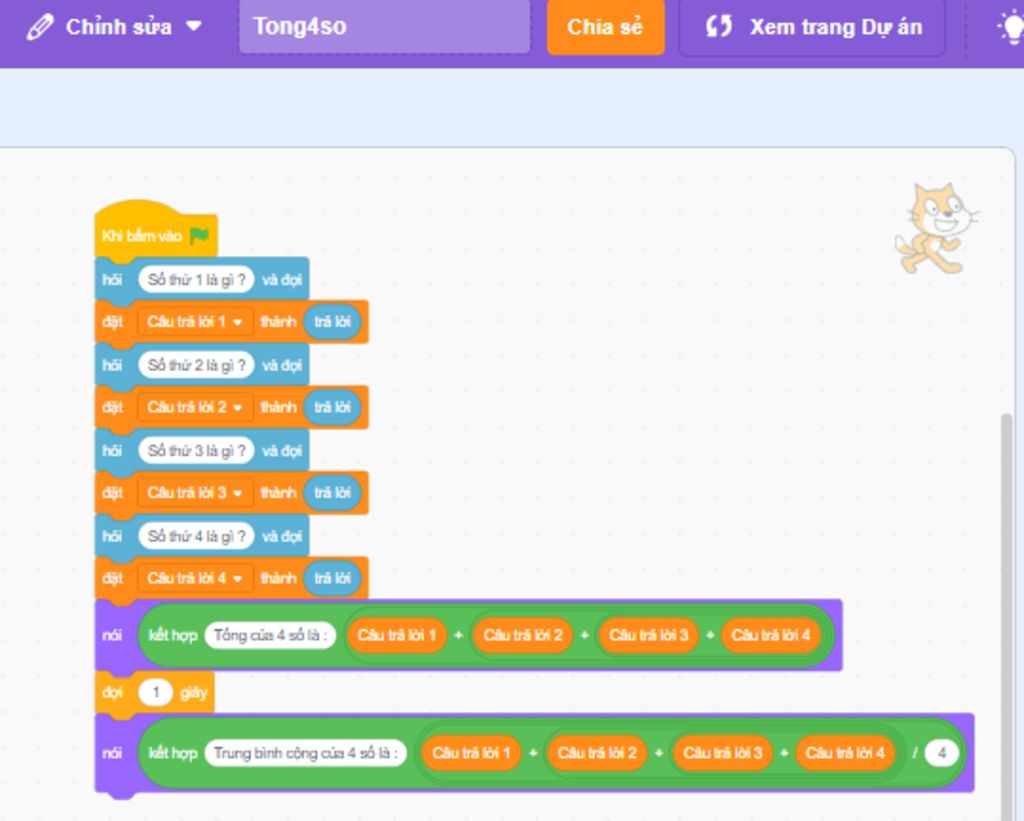Screen dimensions: 1024x821
Task: Click trả lời reporter in Câu trả lời 2 block
Action: tap(332, 407)
